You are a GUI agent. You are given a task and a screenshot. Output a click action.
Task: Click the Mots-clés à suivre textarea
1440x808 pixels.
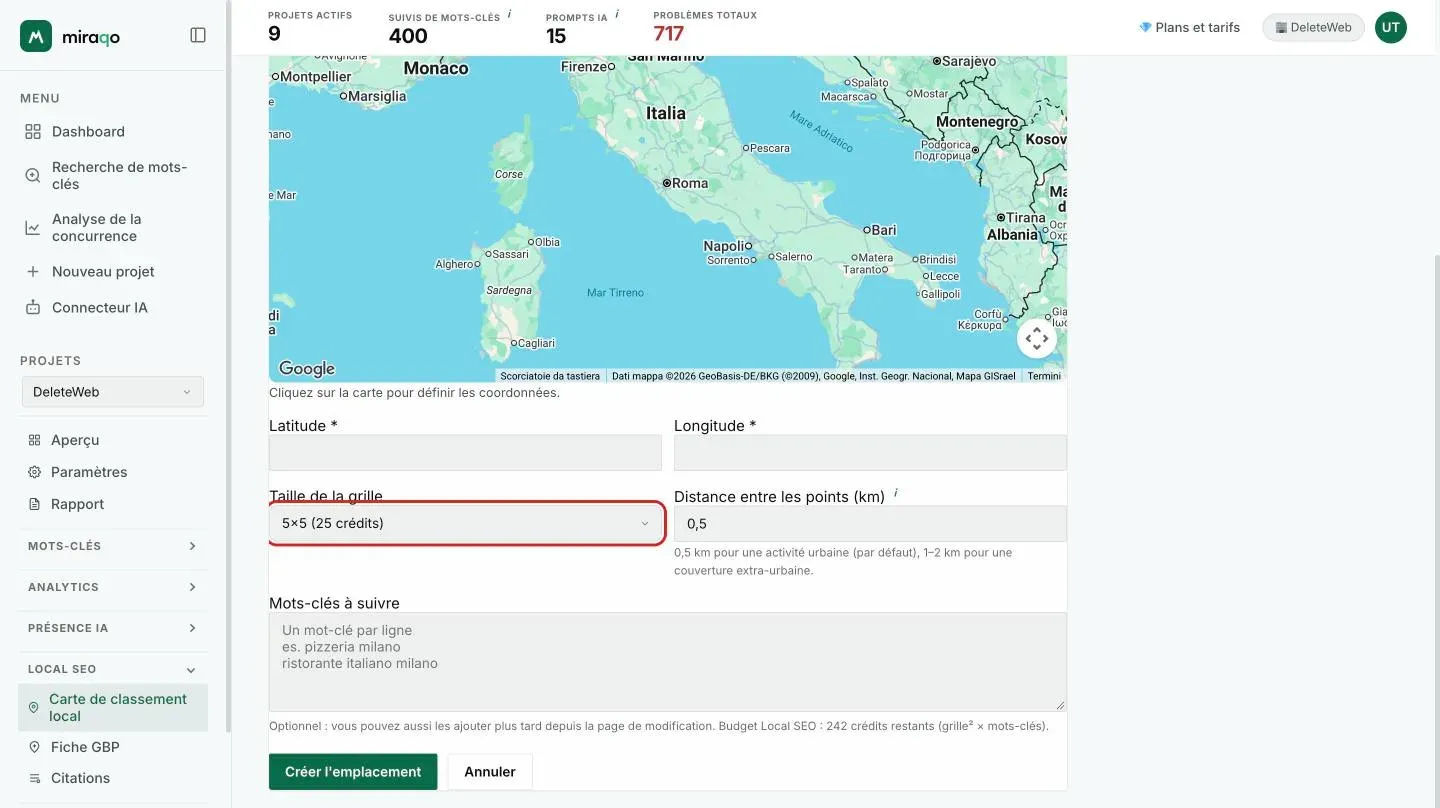pos(667,662)
